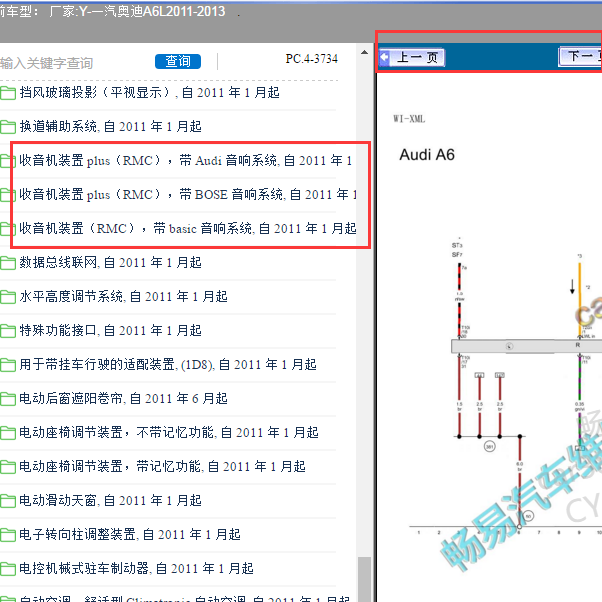The width and height of the screenshot is (602, 602).
Task: Open folder icon for 用于带挂车行驶的适配装置 entry
Action: (x=8, y=365)
